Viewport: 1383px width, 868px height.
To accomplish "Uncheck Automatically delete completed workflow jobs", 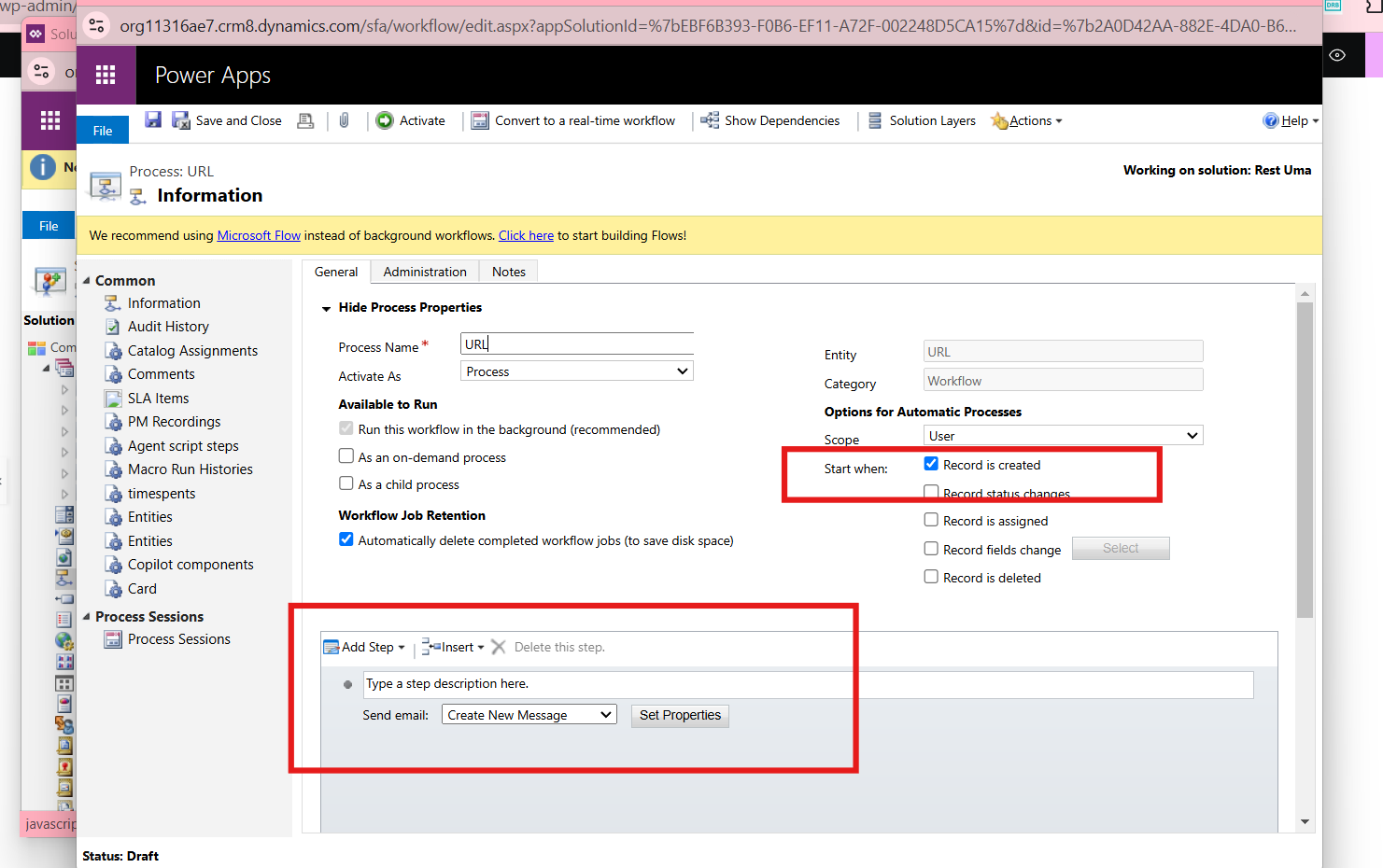I will coord(346,539).
